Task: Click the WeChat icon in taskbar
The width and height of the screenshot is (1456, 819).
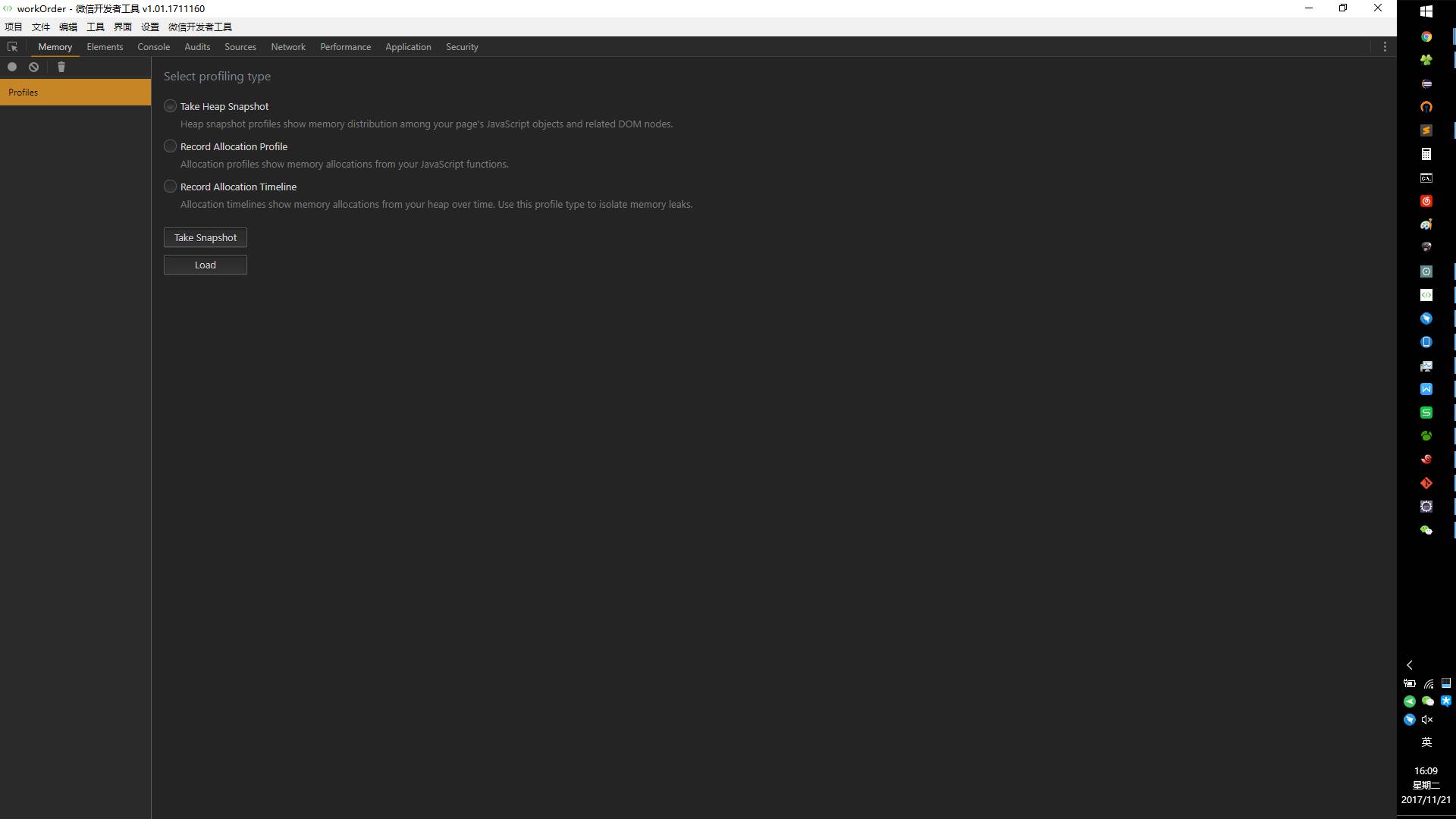Action: pos(1426,530)
